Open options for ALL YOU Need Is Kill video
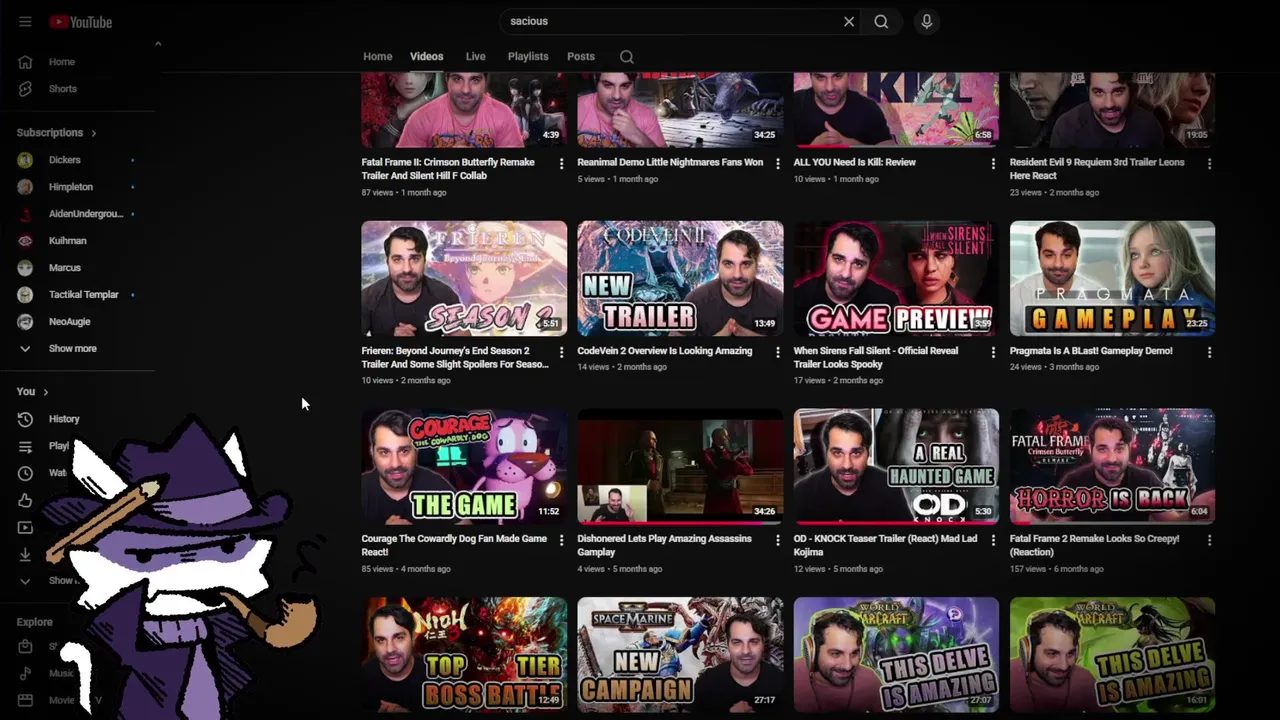 click(x=993, y=164)
